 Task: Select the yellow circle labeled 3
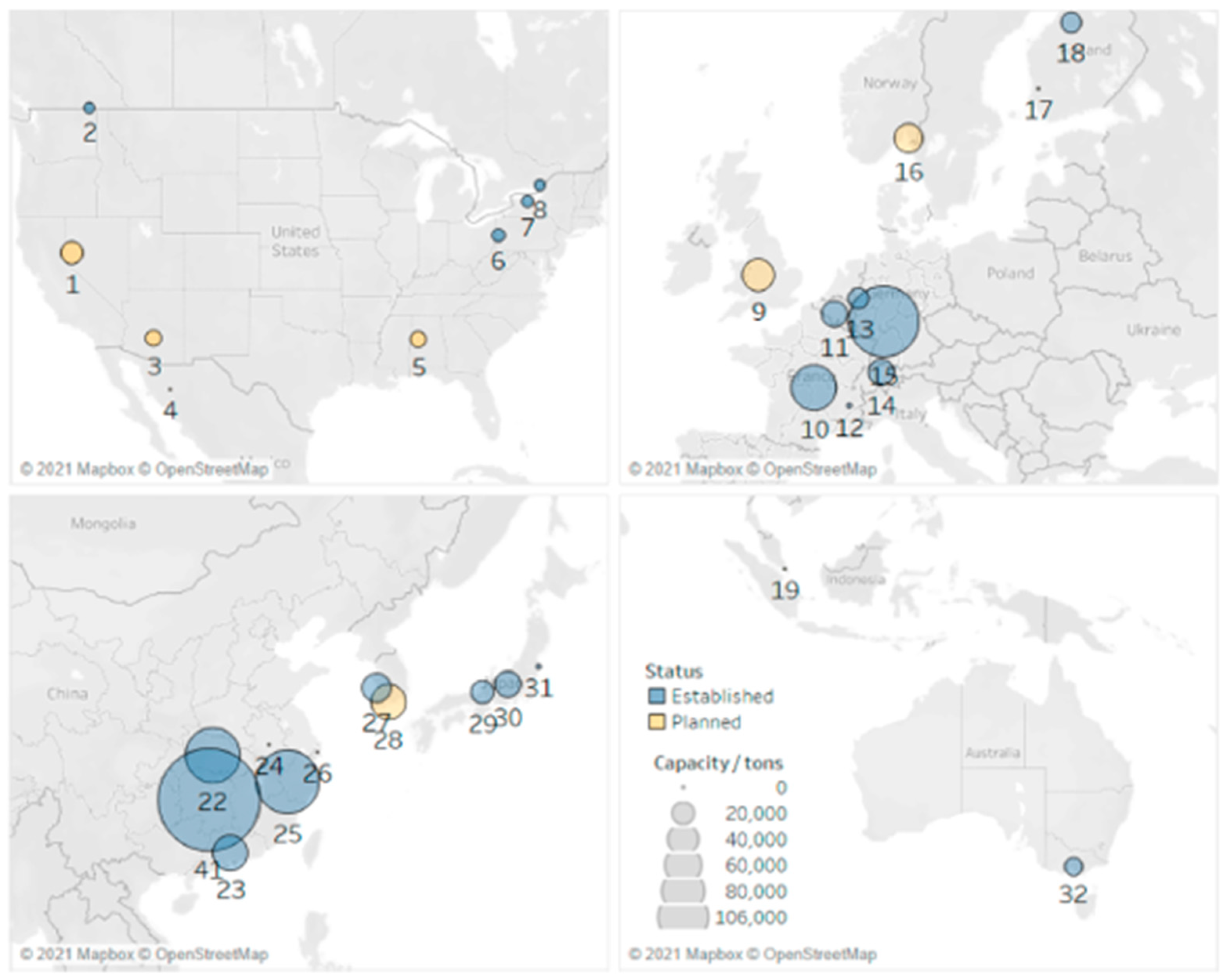click(153, 338)
